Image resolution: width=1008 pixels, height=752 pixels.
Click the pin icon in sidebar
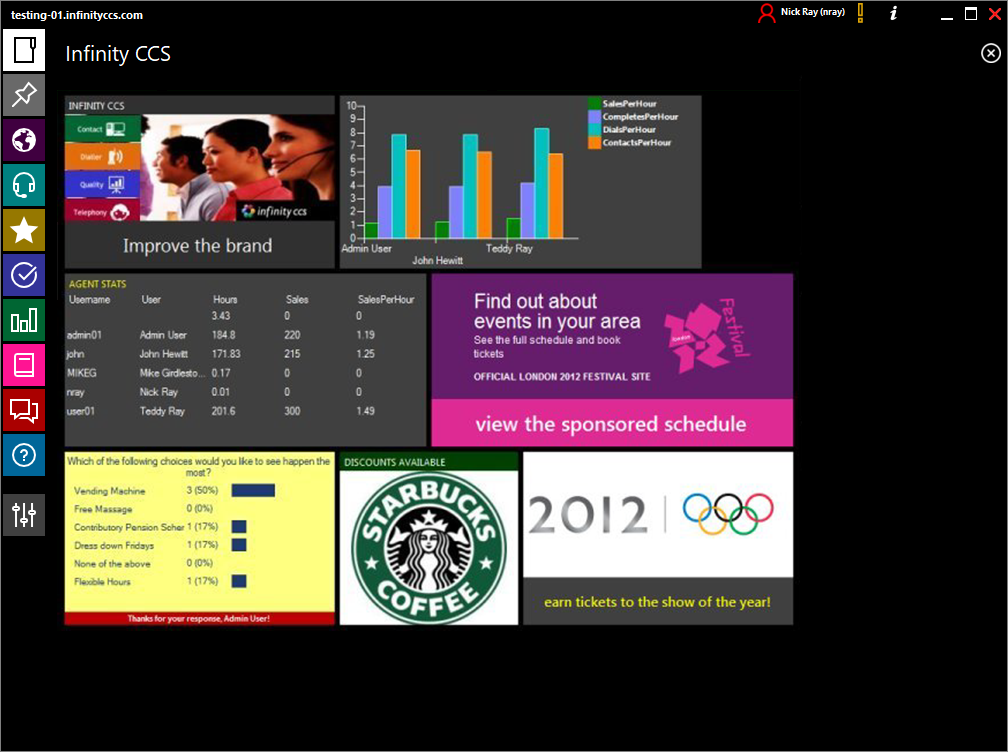pos(24,95)
